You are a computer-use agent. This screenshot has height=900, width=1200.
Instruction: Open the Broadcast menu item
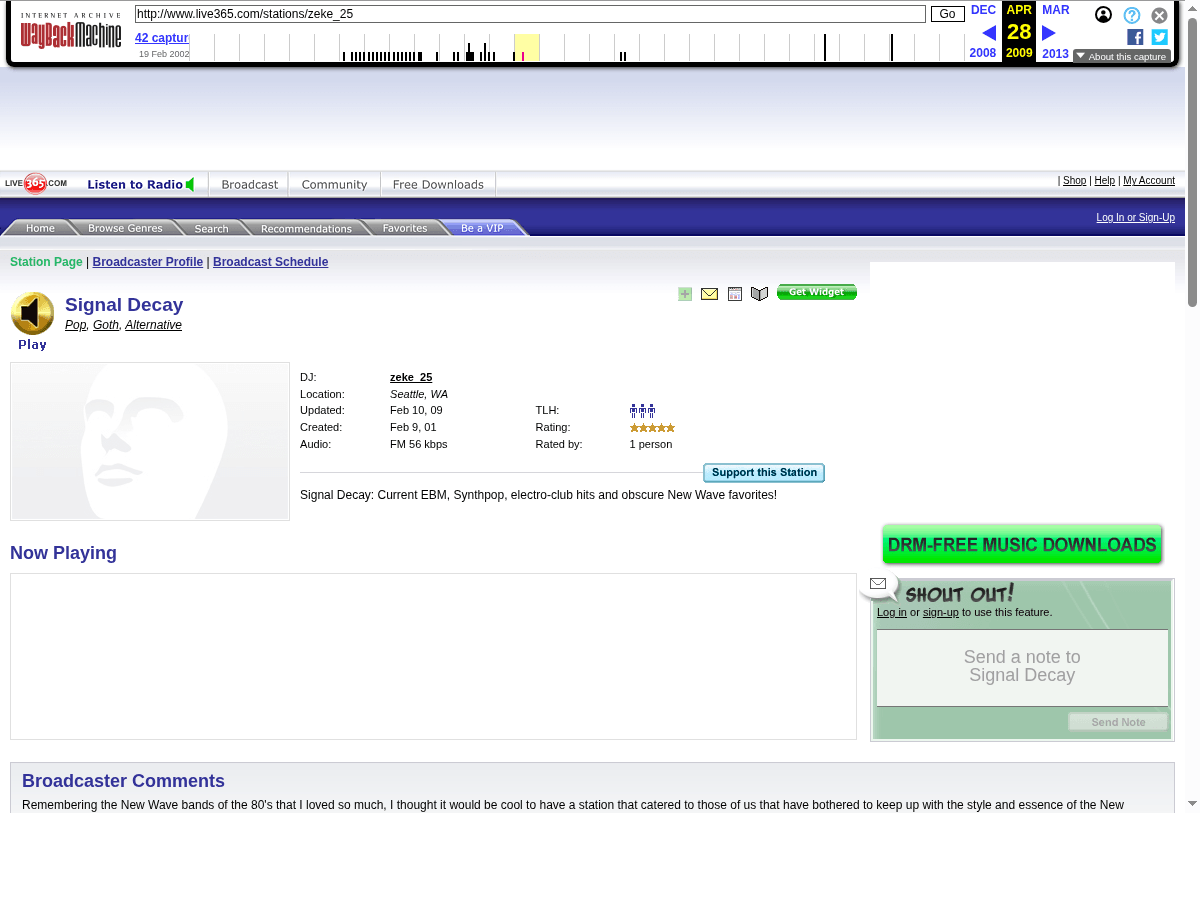[x=250, y=184]
